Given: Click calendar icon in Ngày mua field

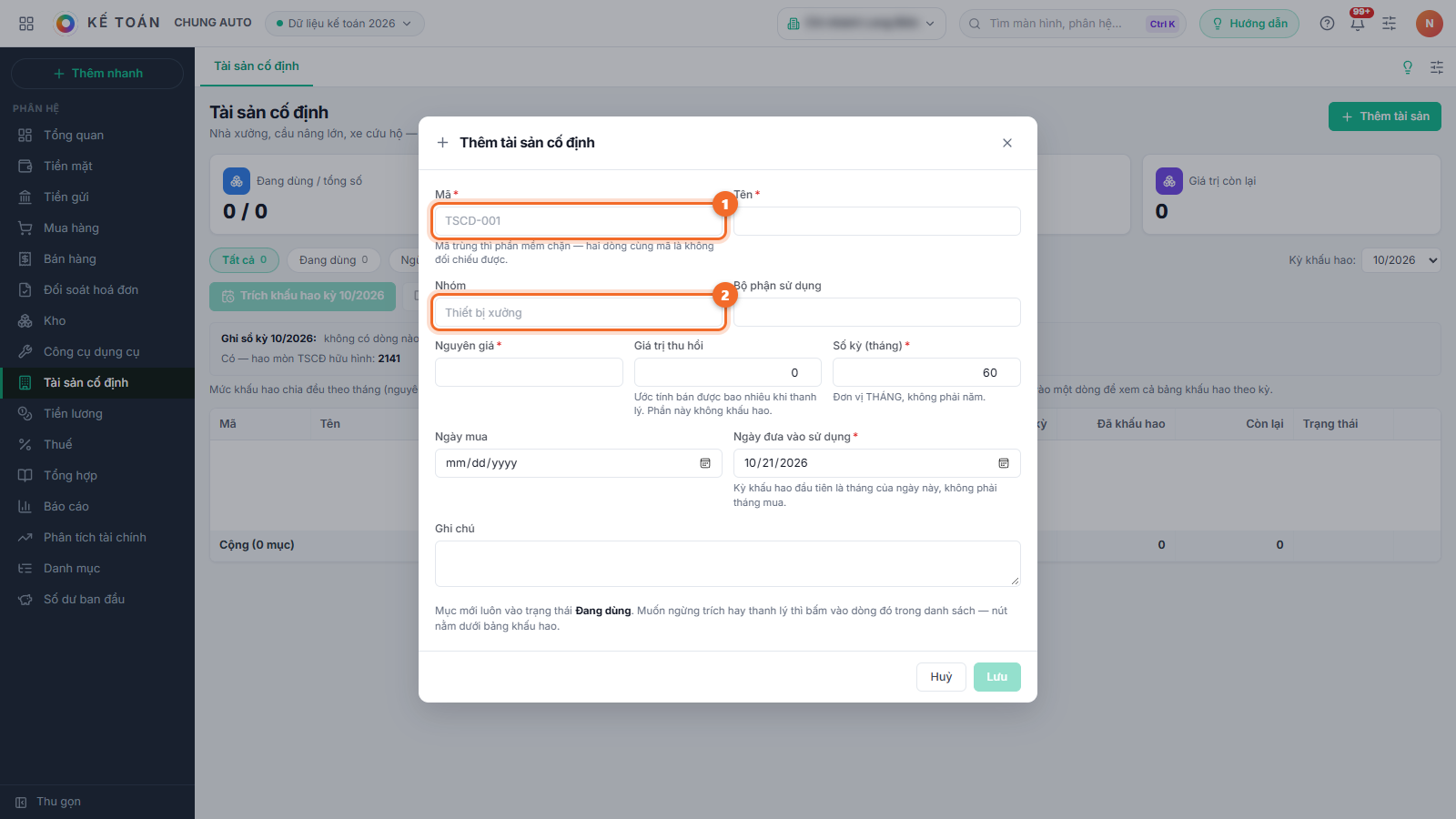Looking at the screenshot, I should click(x=705, y=463).
